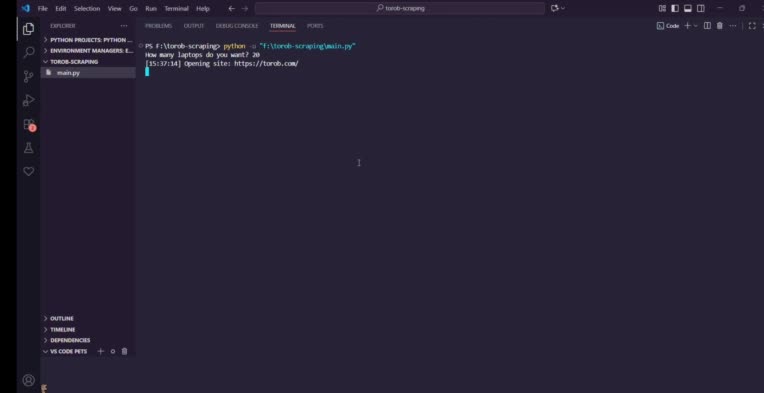The width and height of the screenshot is (764, 393).
Task: Expand the Environment Managers section
Action: 88,51
